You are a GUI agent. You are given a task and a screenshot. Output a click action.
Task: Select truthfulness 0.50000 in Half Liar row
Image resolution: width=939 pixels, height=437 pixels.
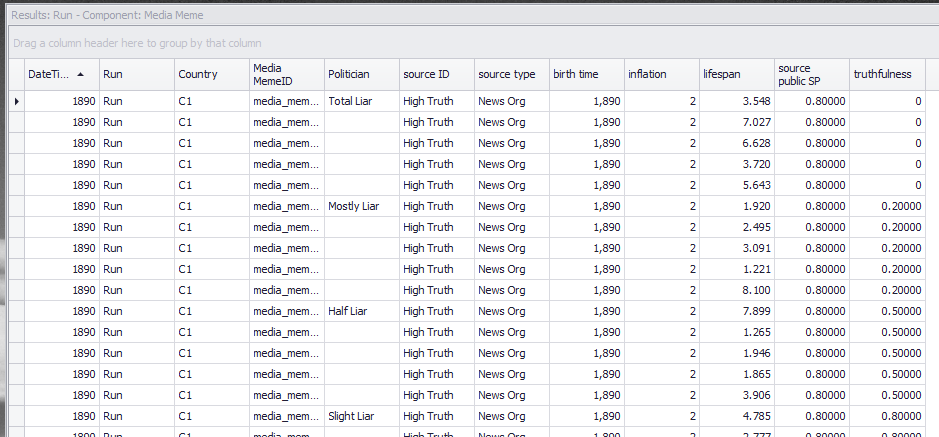886,311
